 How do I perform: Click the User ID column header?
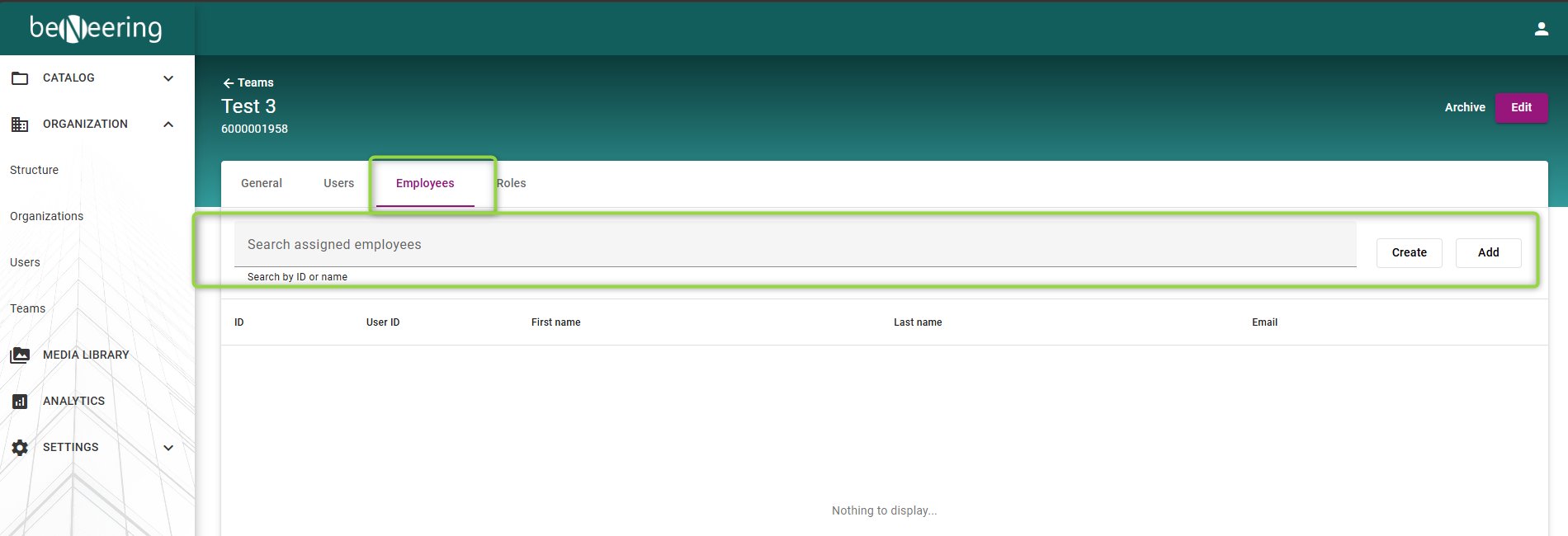(383, 322)
